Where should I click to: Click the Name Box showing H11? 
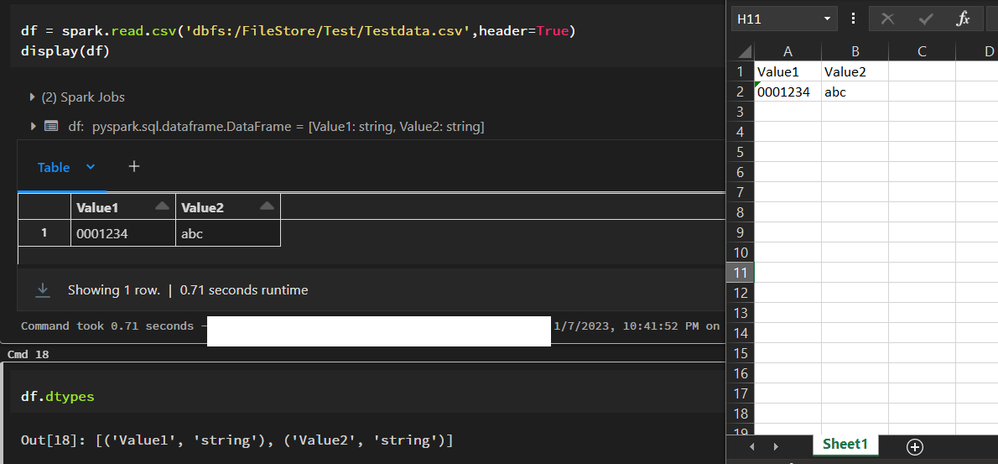(x=775, y=19)
